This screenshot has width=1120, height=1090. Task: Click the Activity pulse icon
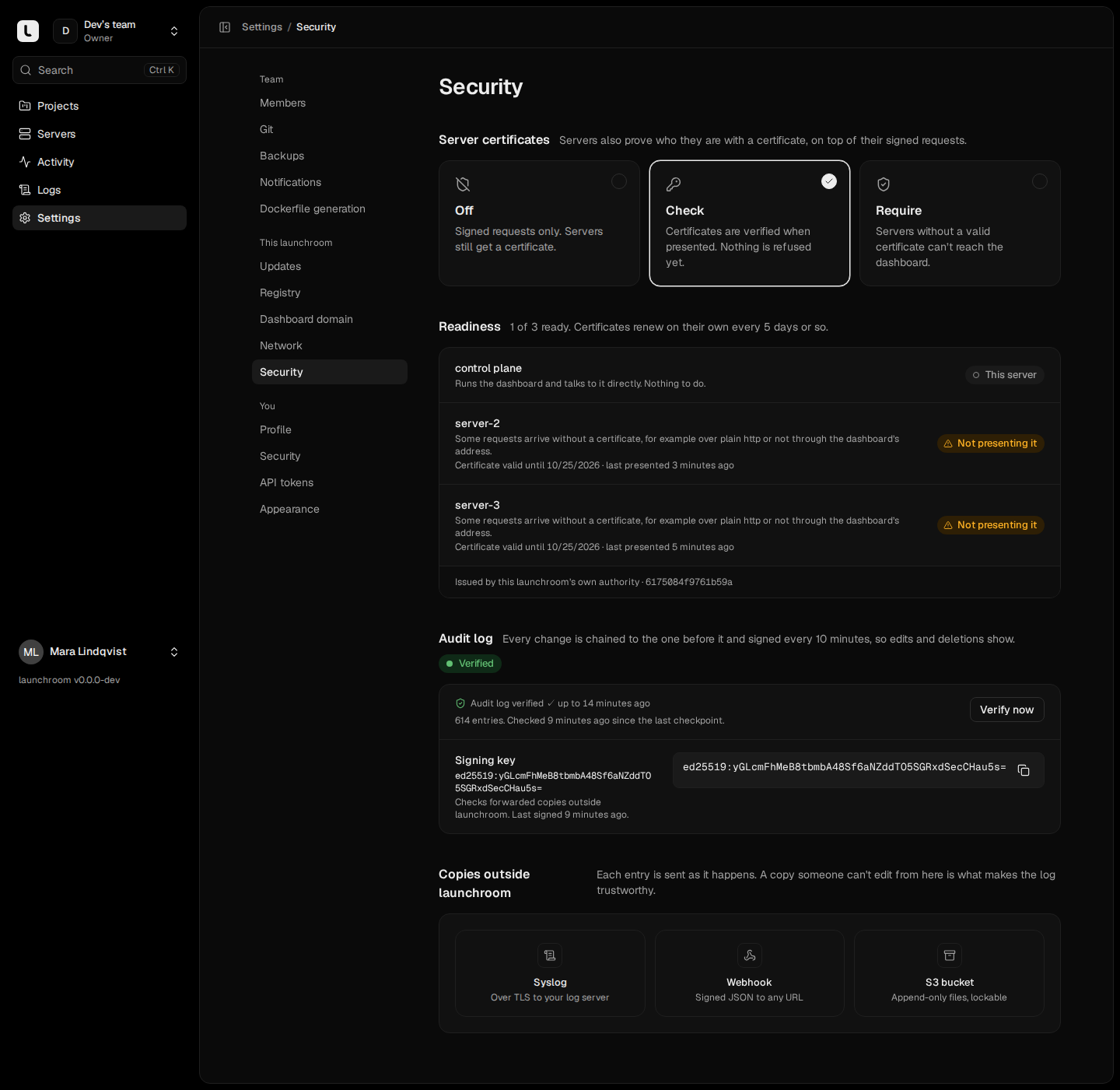coord(25,162)
